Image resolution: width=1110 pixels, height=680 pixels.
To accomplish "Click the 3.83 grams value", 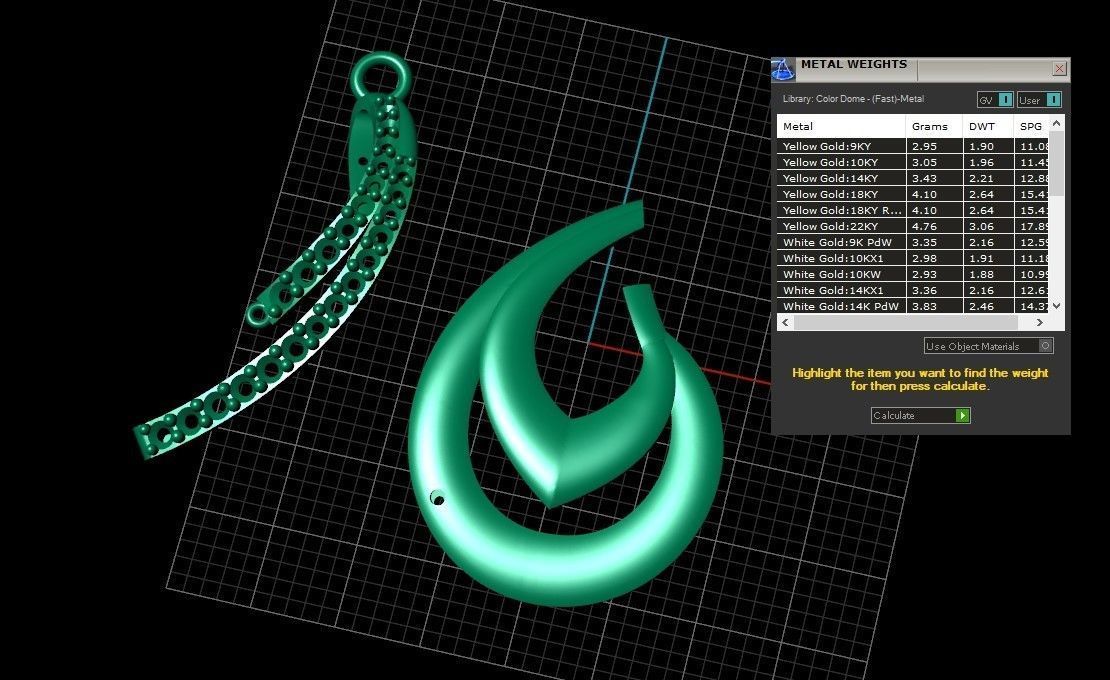I will click(x=925, y=306).
